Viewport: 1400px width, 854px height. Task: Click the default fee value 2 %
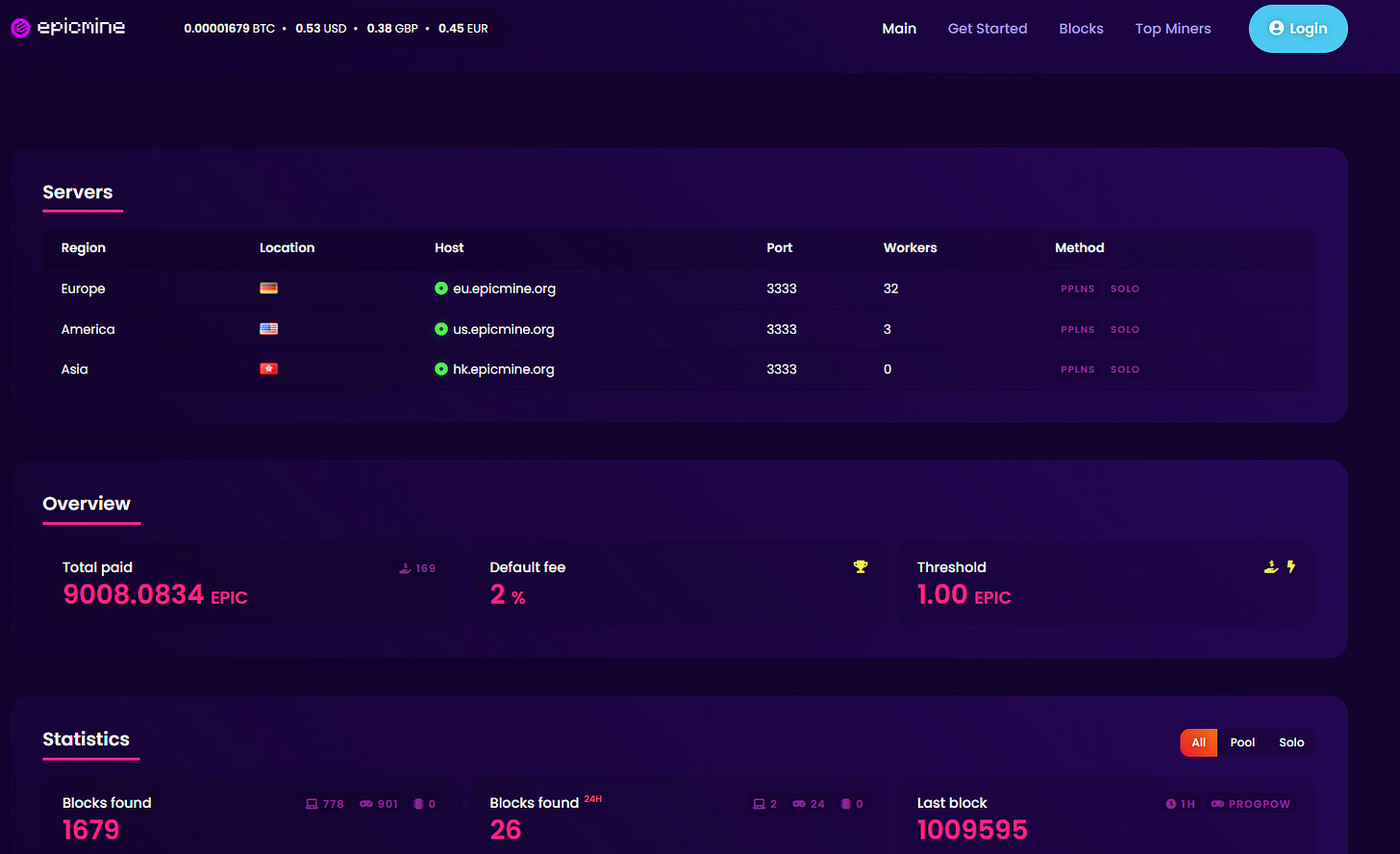point(508,595)
